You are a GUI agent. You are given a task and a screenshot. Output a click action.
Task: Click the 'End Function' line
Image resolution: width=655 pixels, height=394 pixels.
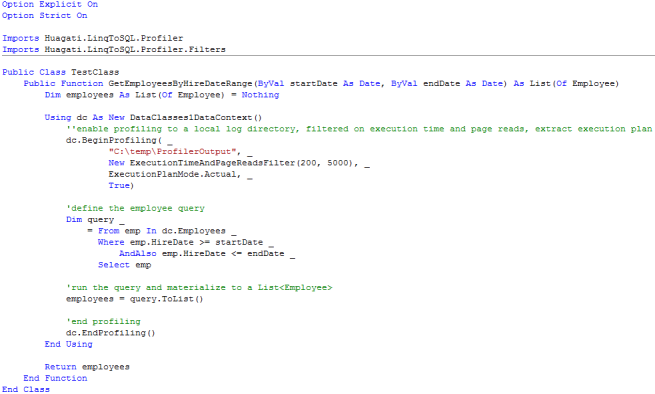click(55, 378)
